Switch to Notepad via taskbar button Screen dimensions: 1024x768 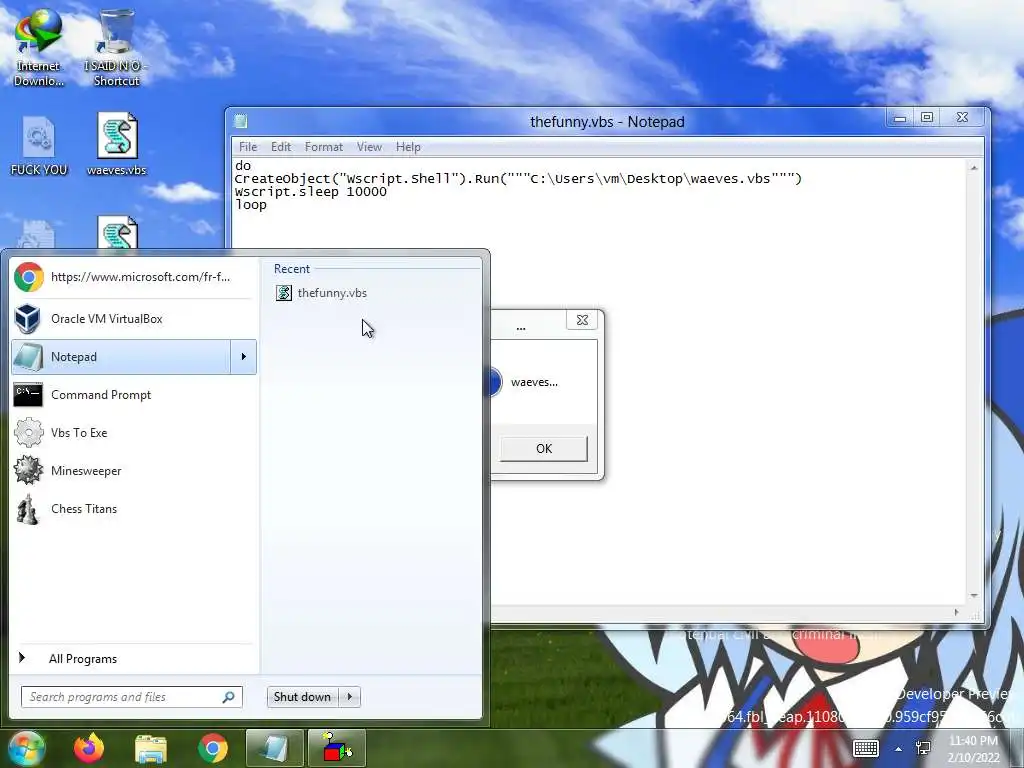pyautogui.click(x=275, y=748)
